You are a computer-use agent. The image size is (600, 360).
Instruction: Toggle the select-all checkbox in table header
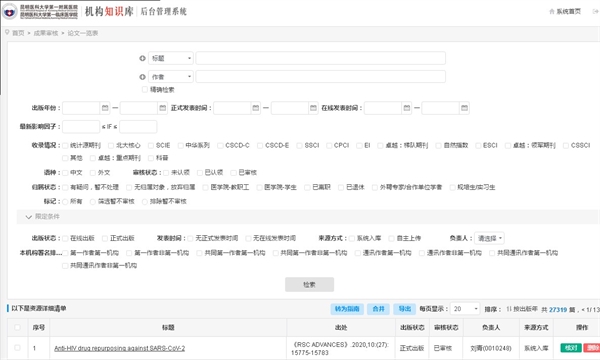tap(17, 327)
